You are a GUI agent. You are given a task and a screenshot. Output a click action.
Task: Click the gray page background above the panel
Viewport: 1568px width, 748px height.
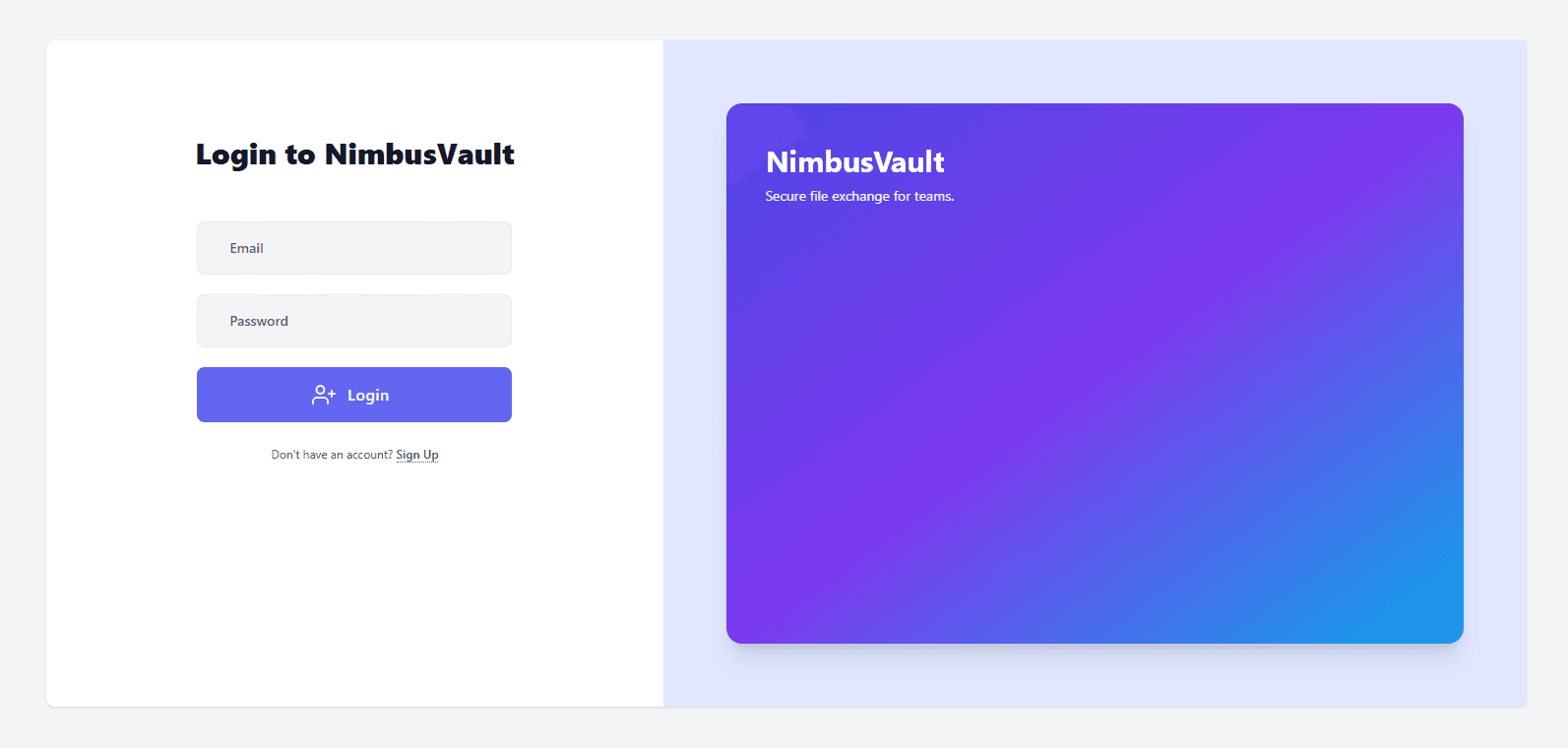pyautogui.click(x=784, y=20)
